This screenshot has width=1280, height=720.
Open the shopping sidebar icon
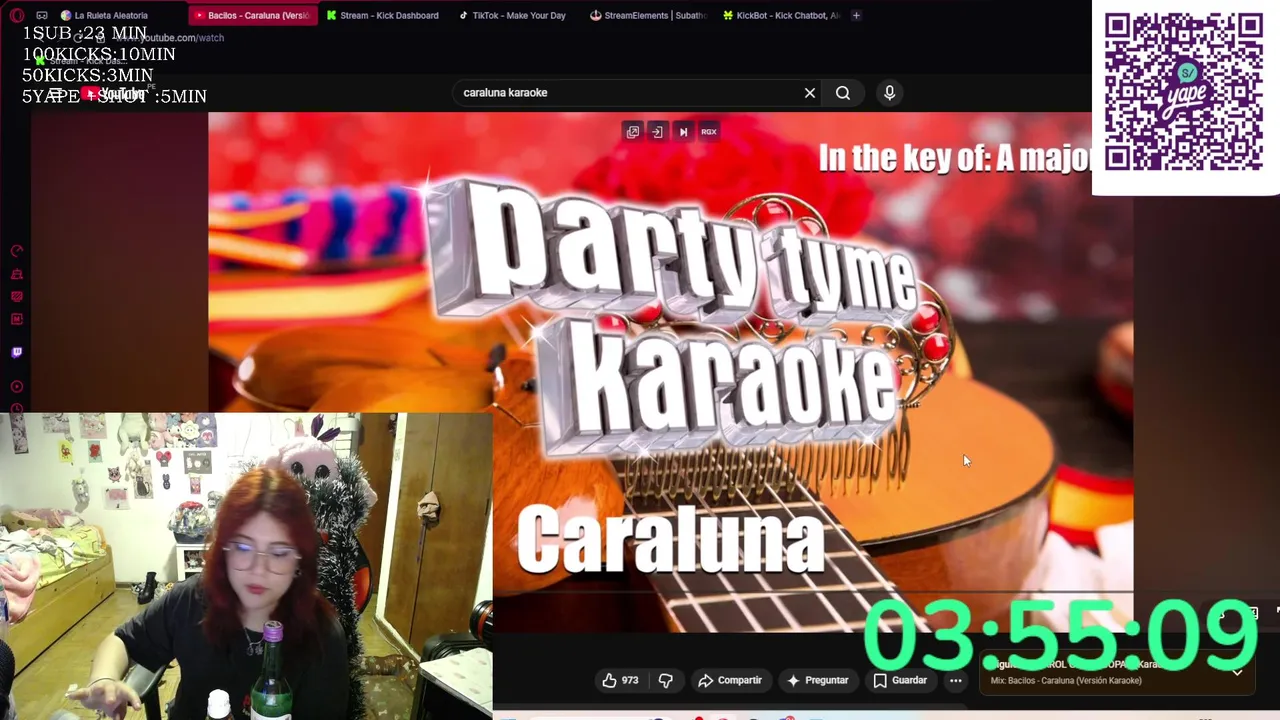(17, 274)
